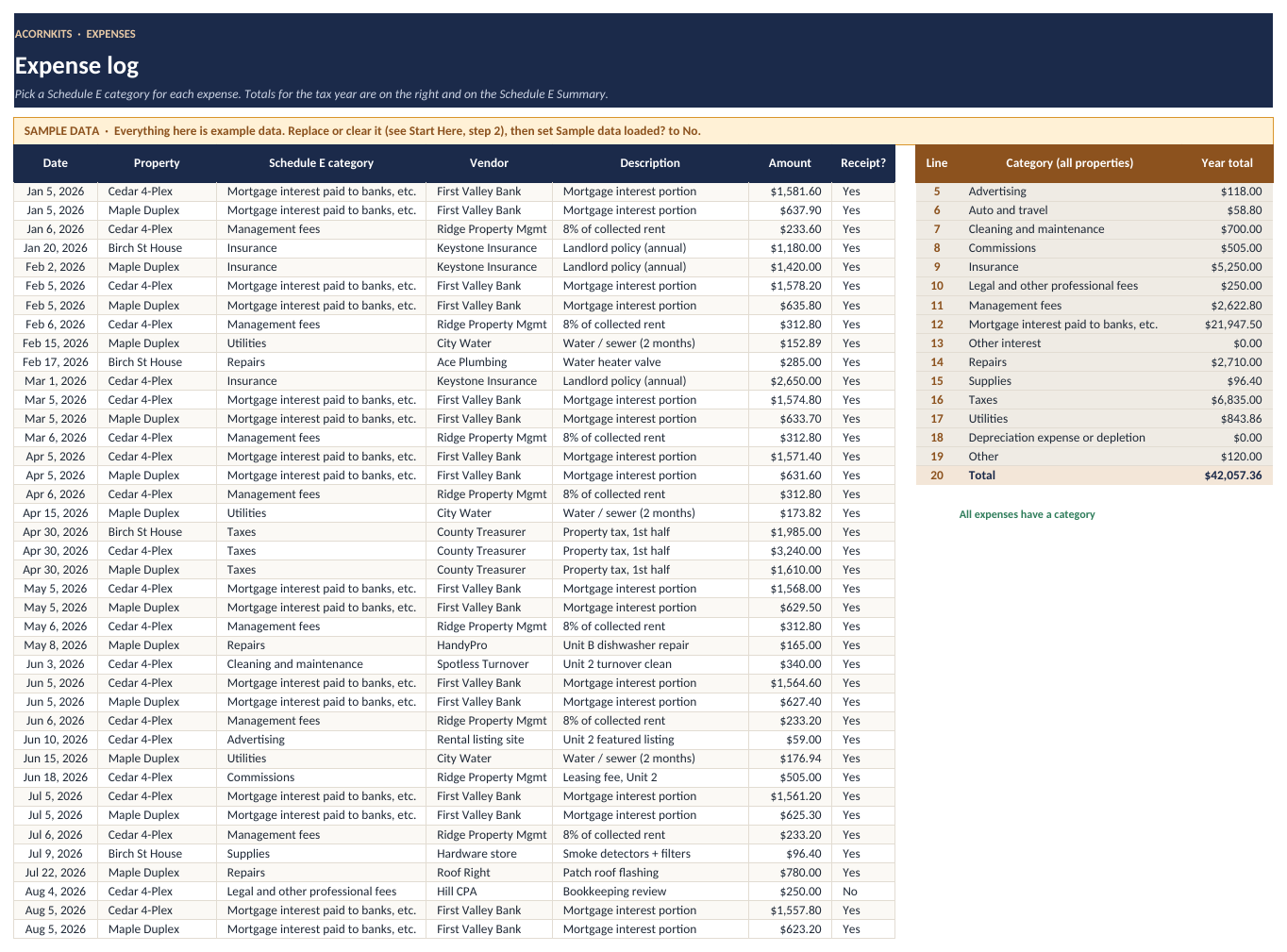This screenshot has height=952, width=1287.
Task: Select the Schedule E category column header
Action: [x=321, y=163]
